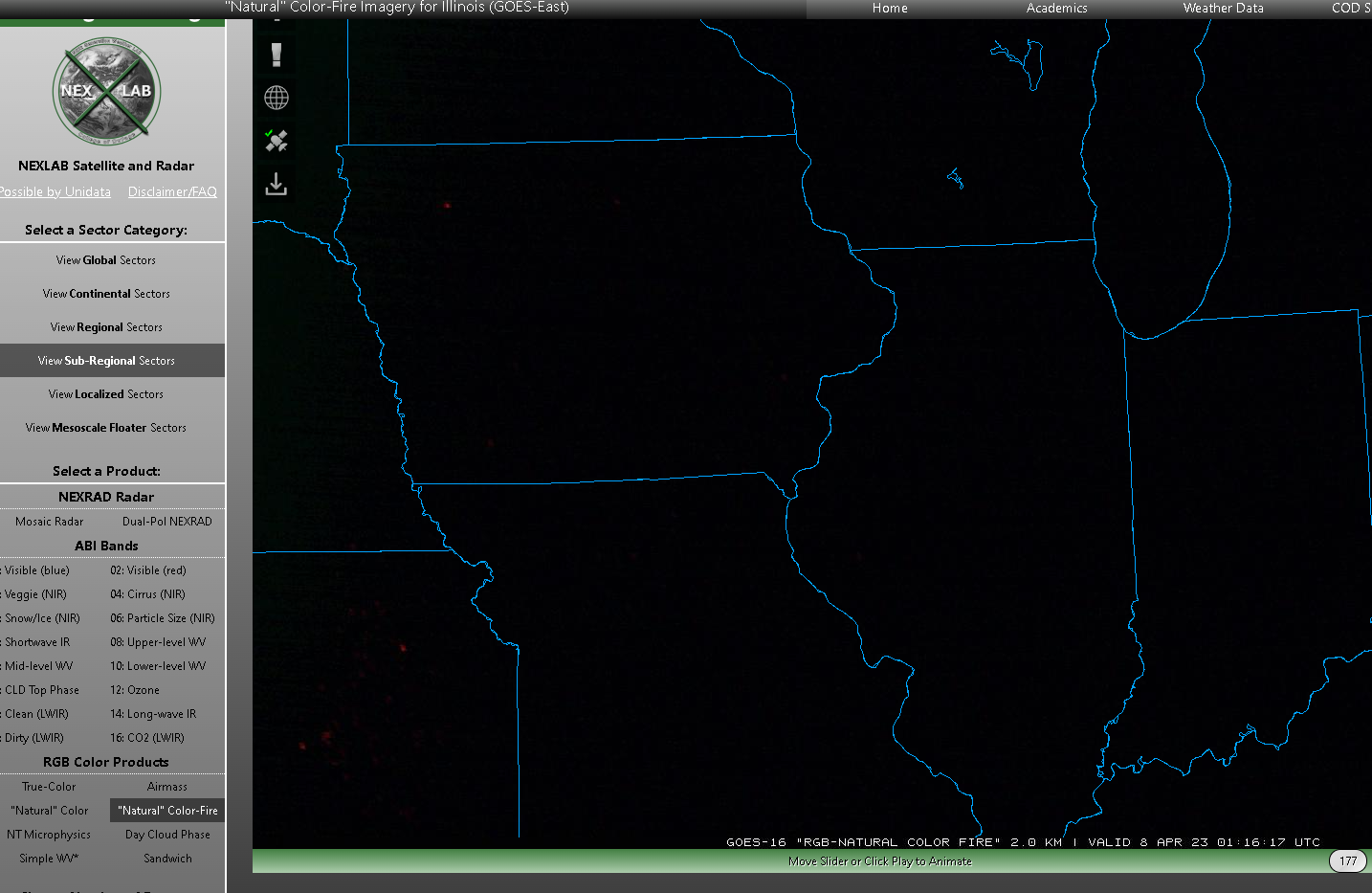Click the GOES-16 timestamp caption text
The height and width of the screenshot is (893, 1372).
pos(1023,842)
